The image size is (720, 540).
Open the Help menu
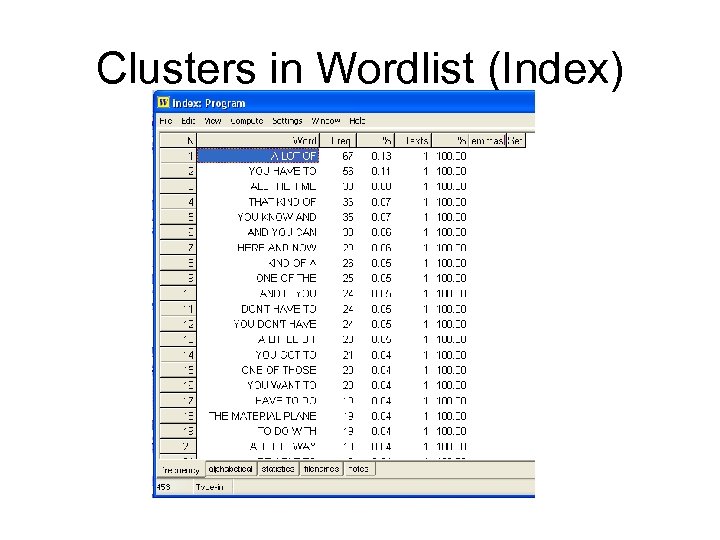(x=357, y=121)
